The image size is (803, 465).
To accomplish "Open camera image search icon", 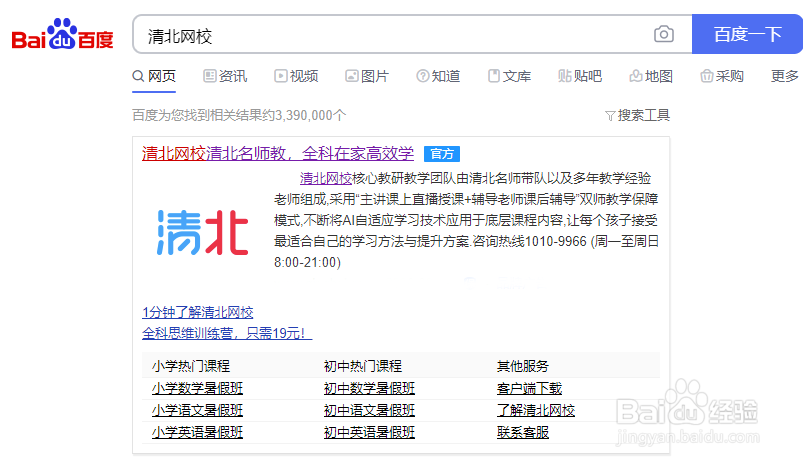I will click(664, 34).
